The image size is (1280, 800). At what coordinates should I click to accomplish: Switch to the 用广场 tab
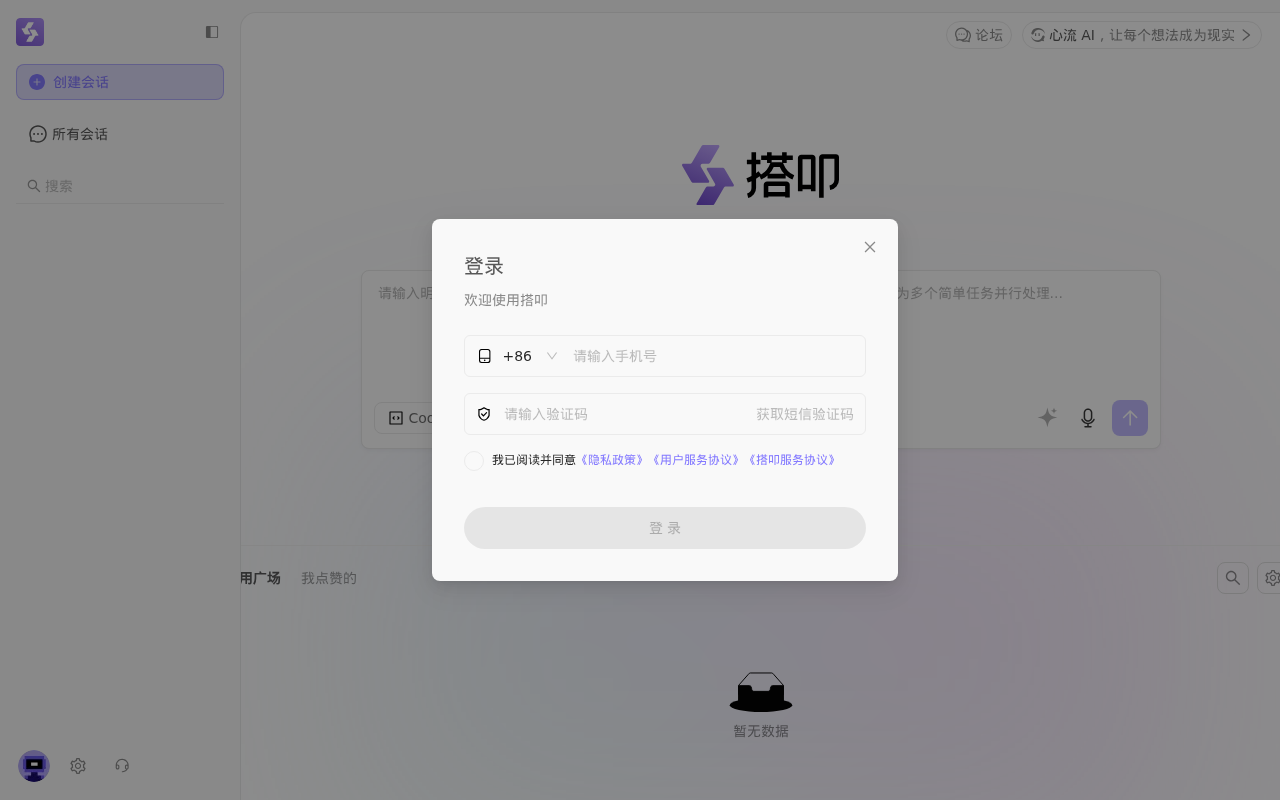(260, 578)
